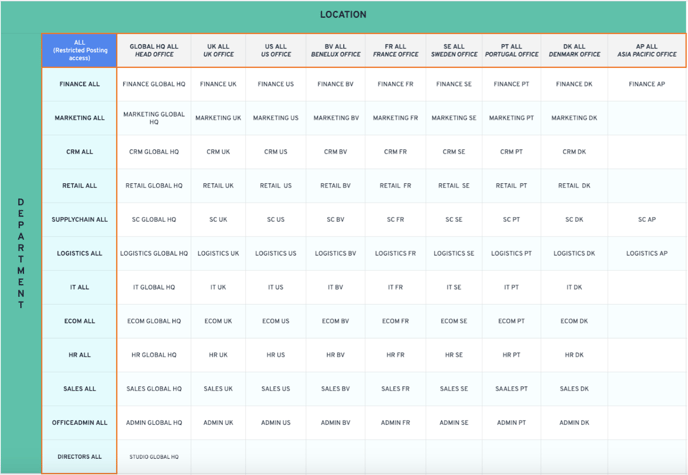The image size is (688, 475).
Task: Click the LOCATION banner heading
Action: tap(343, 15)
